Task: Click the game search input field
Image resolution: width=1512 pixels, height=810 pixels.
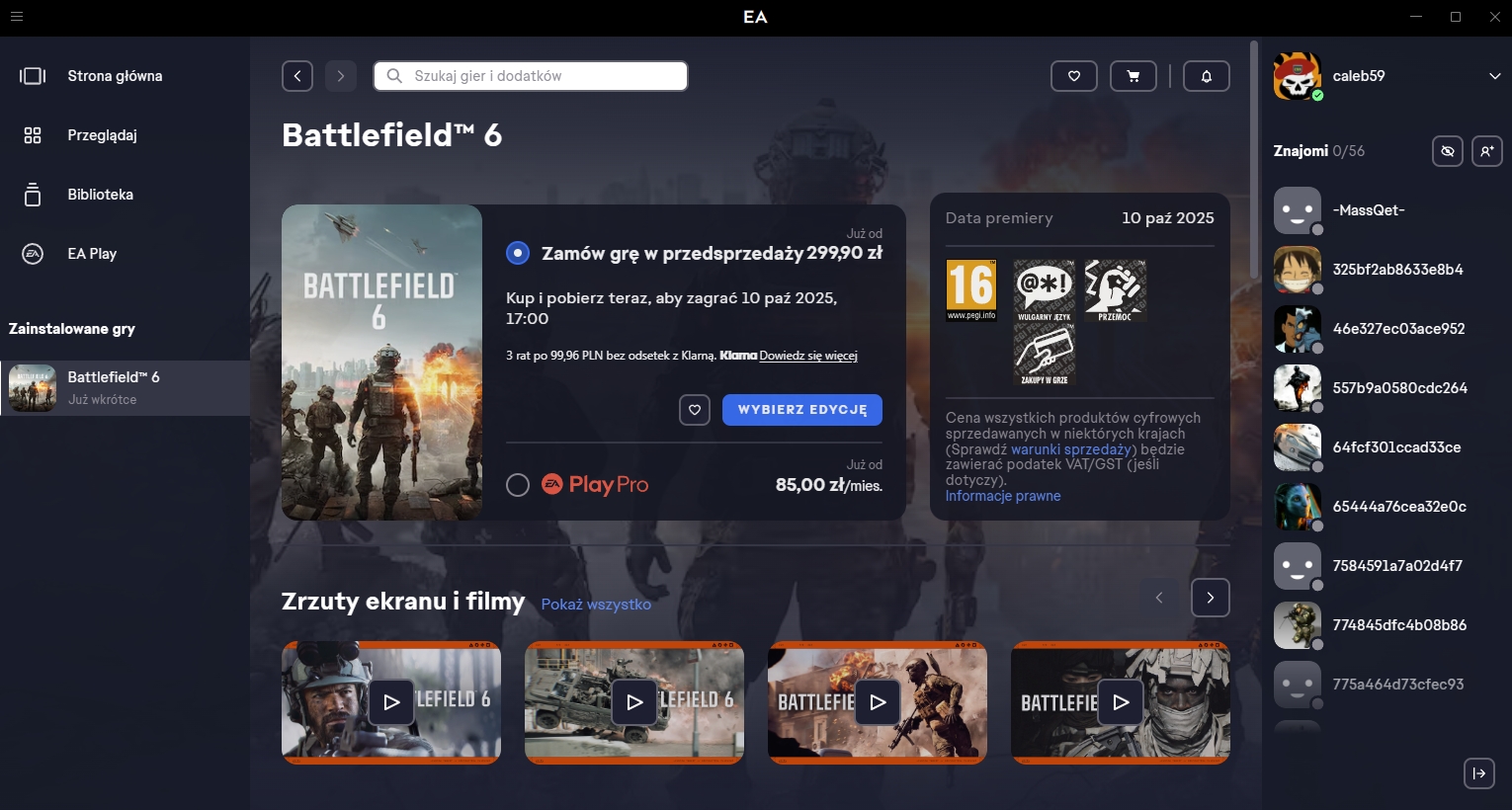Action: click(x=539, y=76)
